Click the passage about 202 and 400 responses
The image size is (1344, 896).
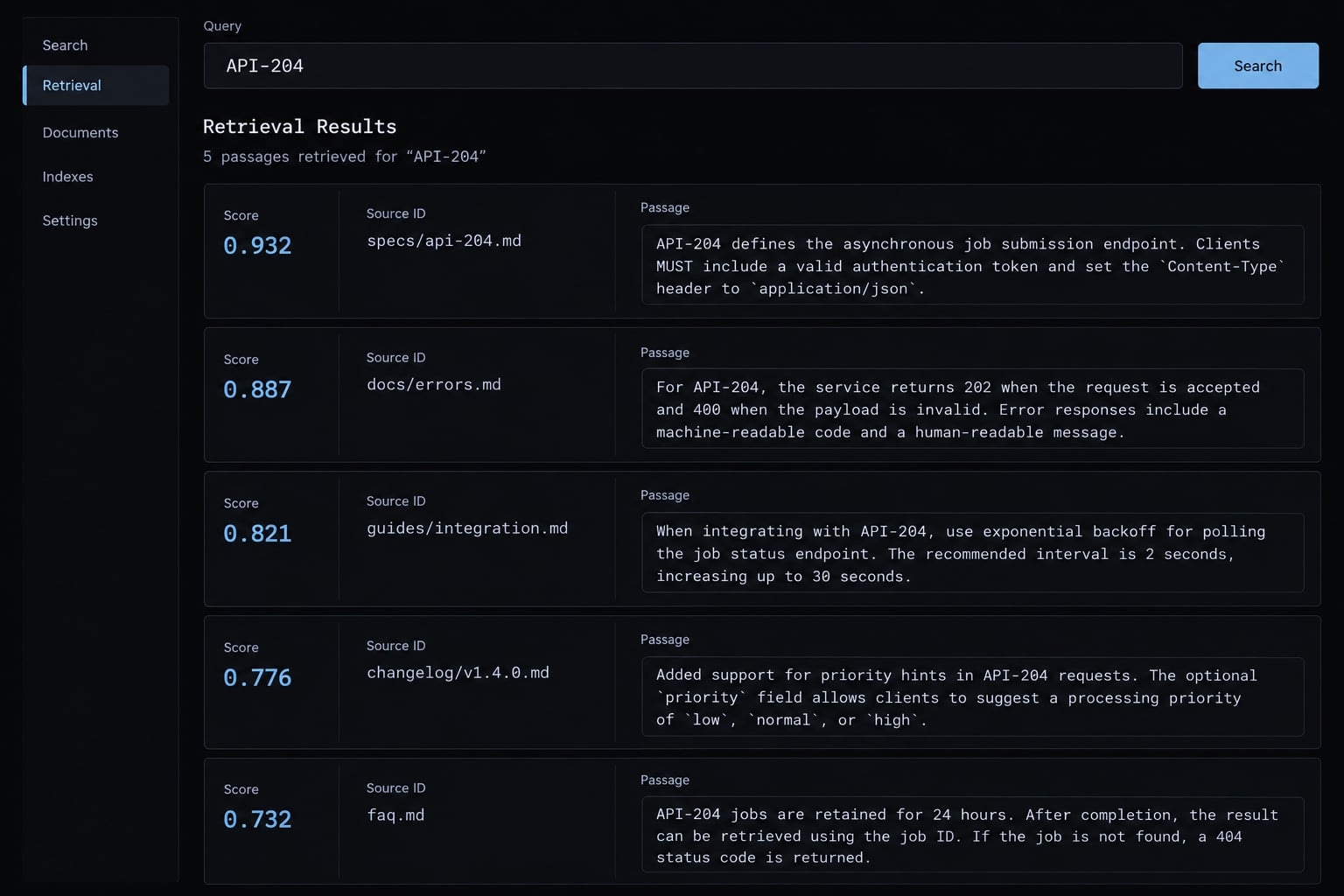(x=972, y=409)
